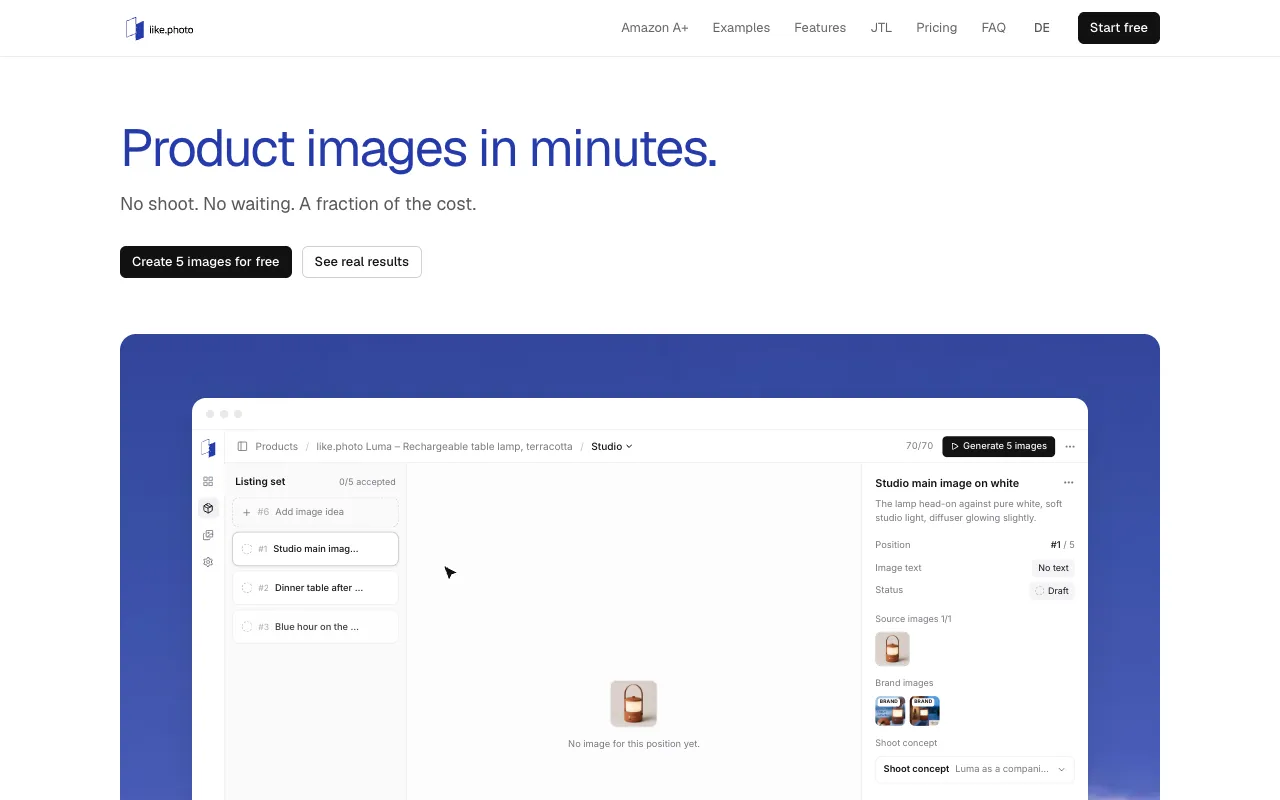This screenshot has height=800, width=1280.
Task: Open the three-dot menu for Studio main image
Action: tap(1068, 483)
